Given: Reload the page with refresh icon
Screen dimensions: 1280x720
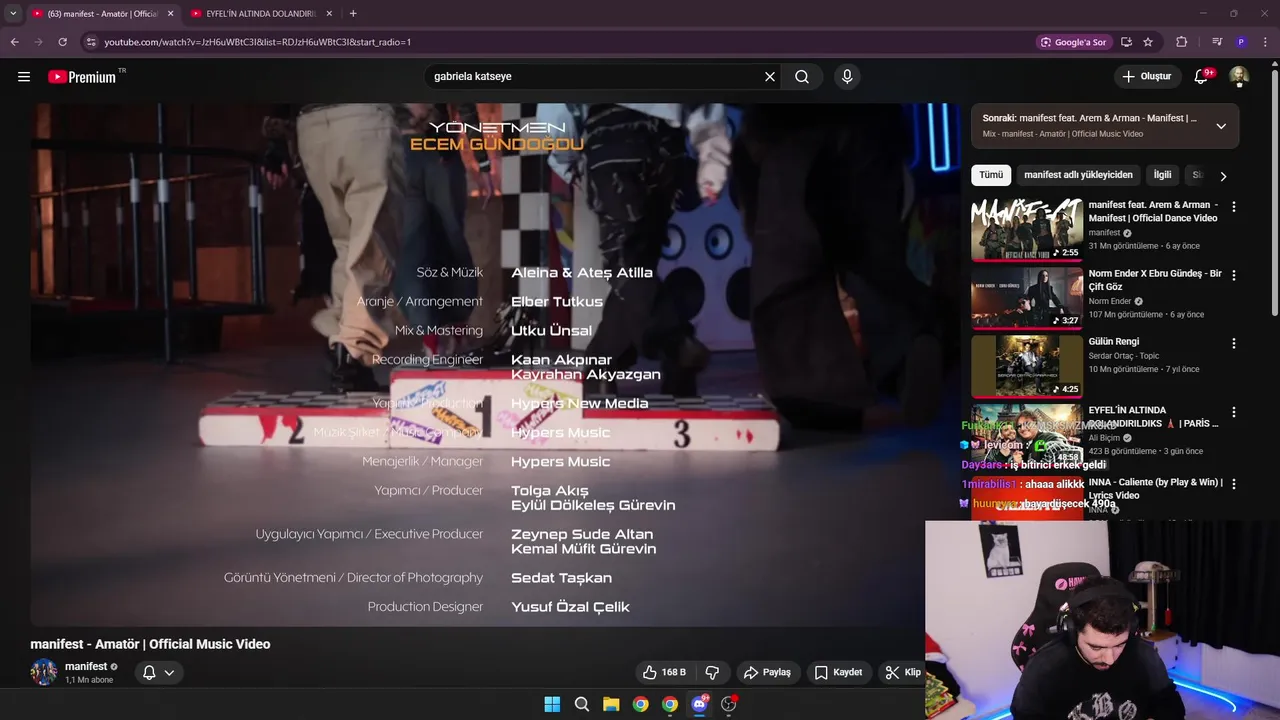Looking at the screenshot, I should pos(62,42).
